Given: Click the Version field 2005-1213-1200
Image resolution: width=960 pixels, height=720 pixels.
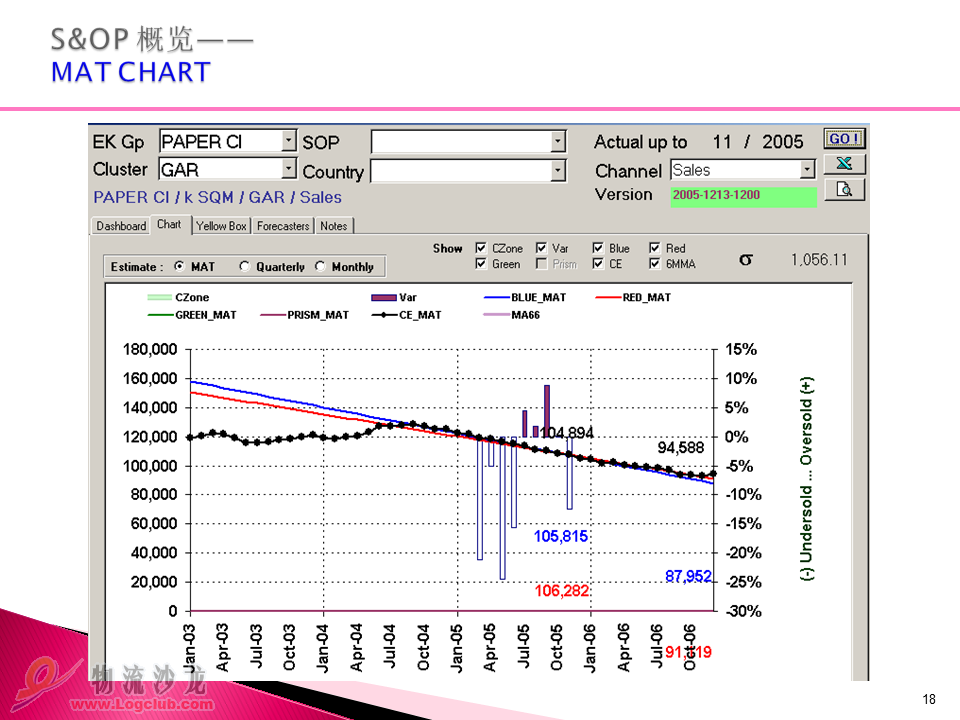Looking at the screenshot, I should [x=743, y=196].
